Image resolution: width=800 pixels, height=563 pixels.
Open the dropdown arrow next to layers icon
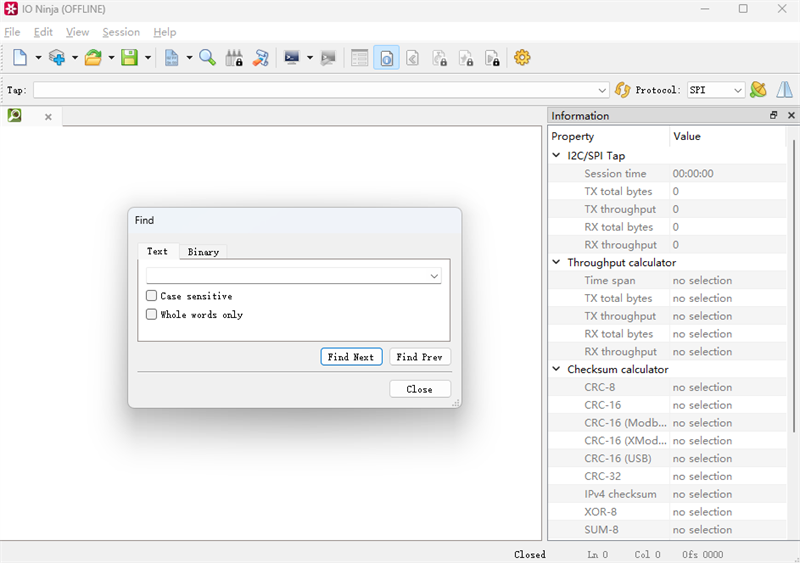(75, 58)
